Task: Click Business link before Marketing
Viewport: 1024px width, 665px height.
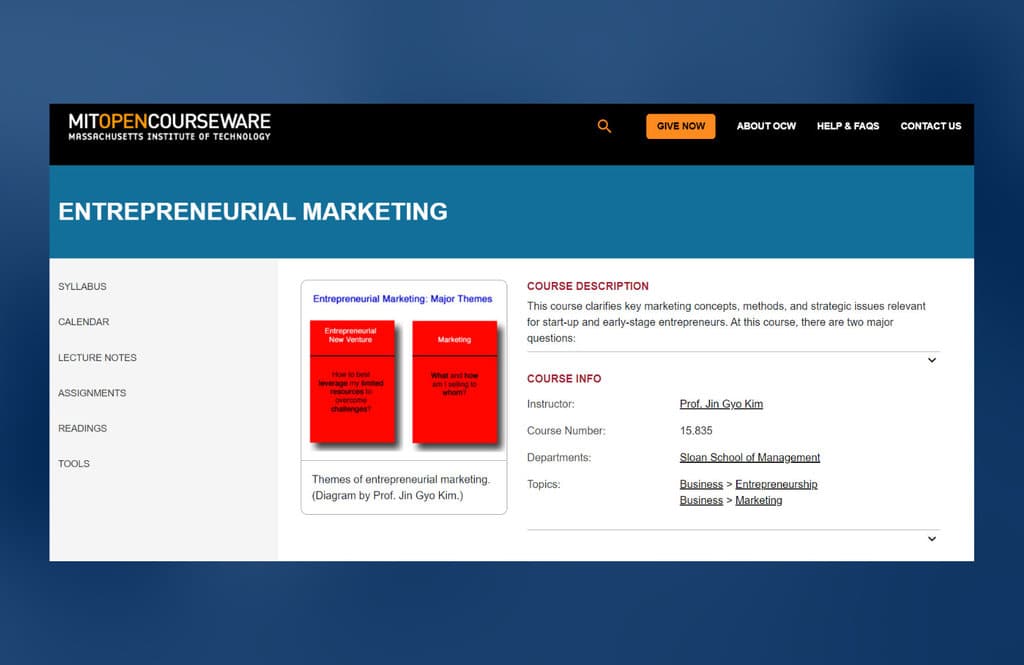Action: click(x=701, y=500)
